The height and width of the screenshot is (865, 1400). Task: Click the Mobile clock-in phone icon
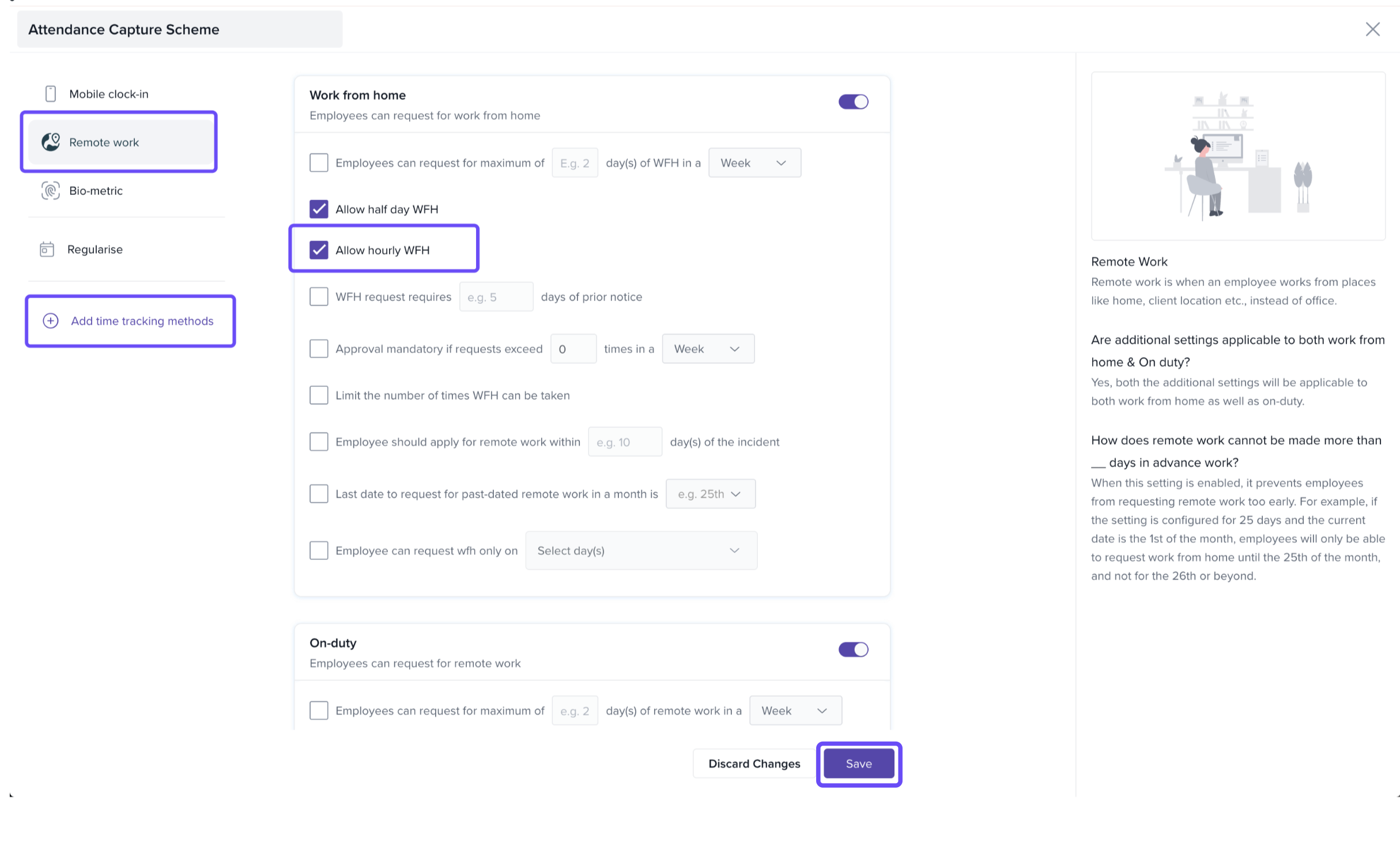click(51, 94)
